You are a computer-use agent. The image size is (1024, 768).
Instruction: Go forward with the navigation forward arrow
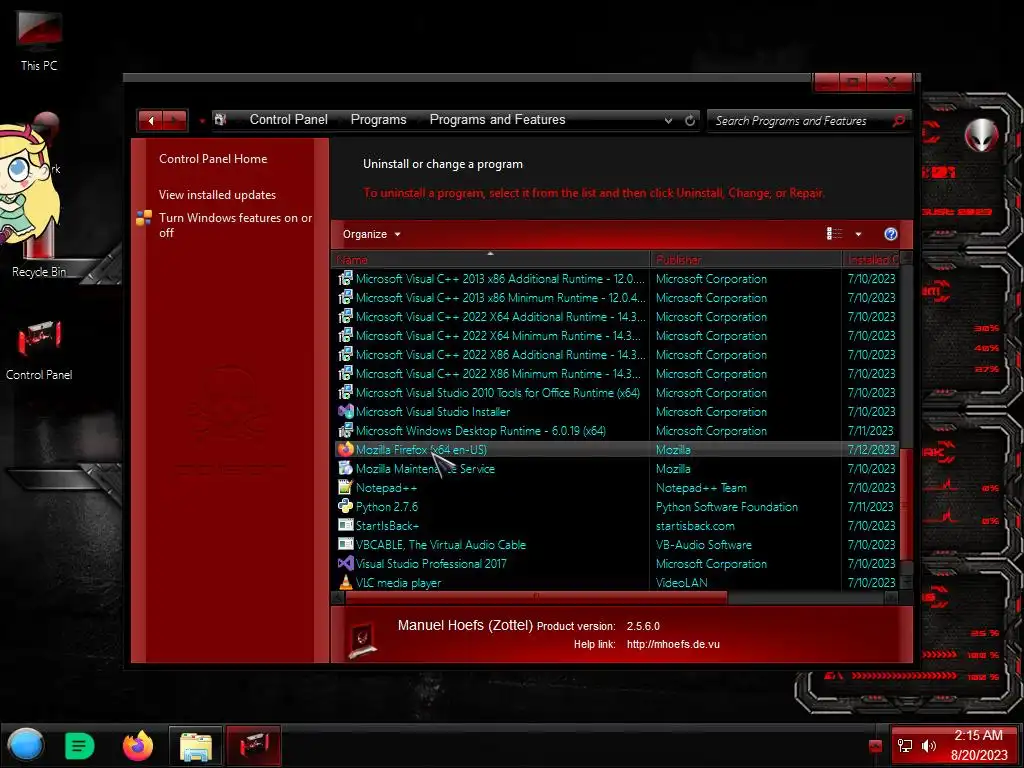[x=174, y=120]
